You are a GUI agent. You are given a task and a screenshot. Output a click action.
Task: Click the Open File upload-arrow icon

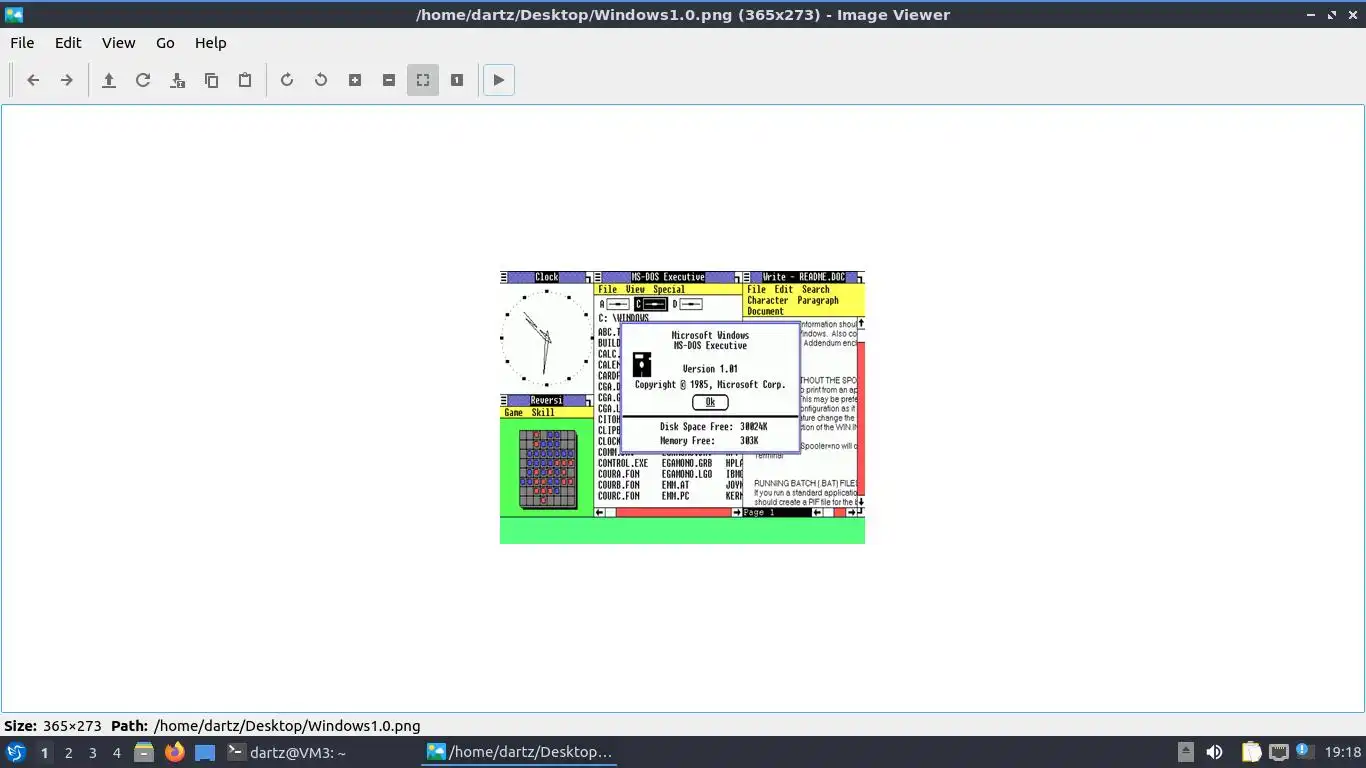point(109,80)
